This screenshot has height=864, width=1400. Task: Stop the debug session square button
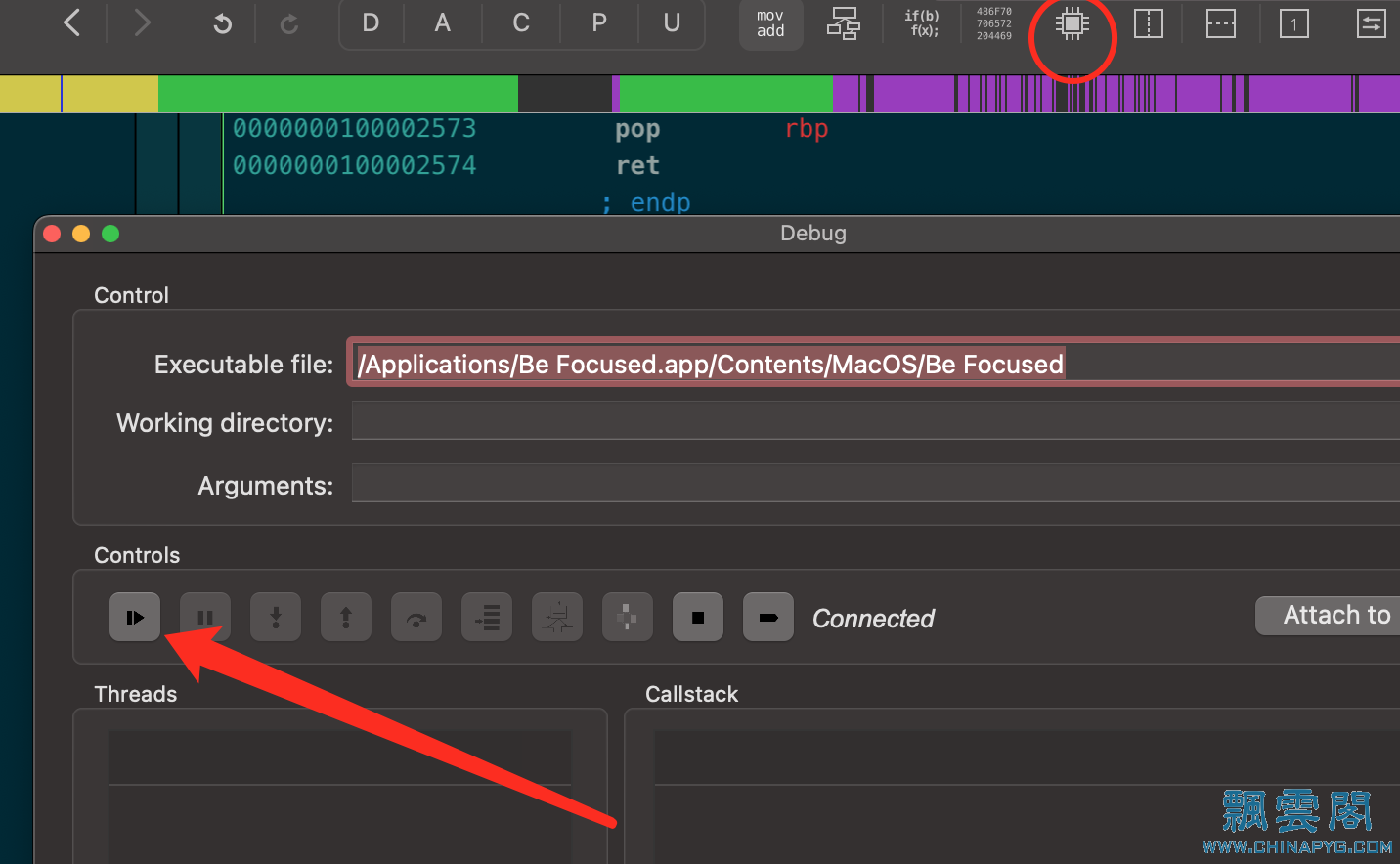click(698, 617)
